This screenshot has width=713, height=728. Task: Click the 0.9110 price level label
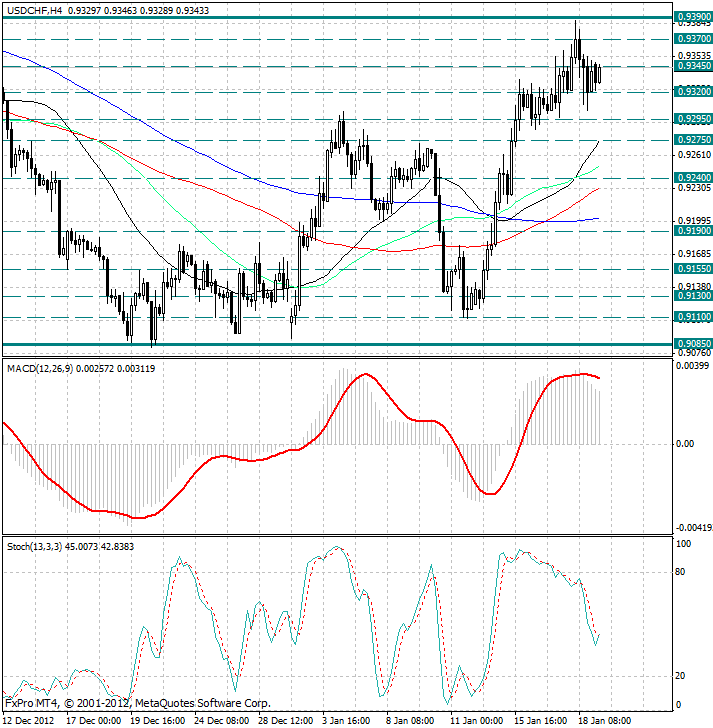point(693,316)
